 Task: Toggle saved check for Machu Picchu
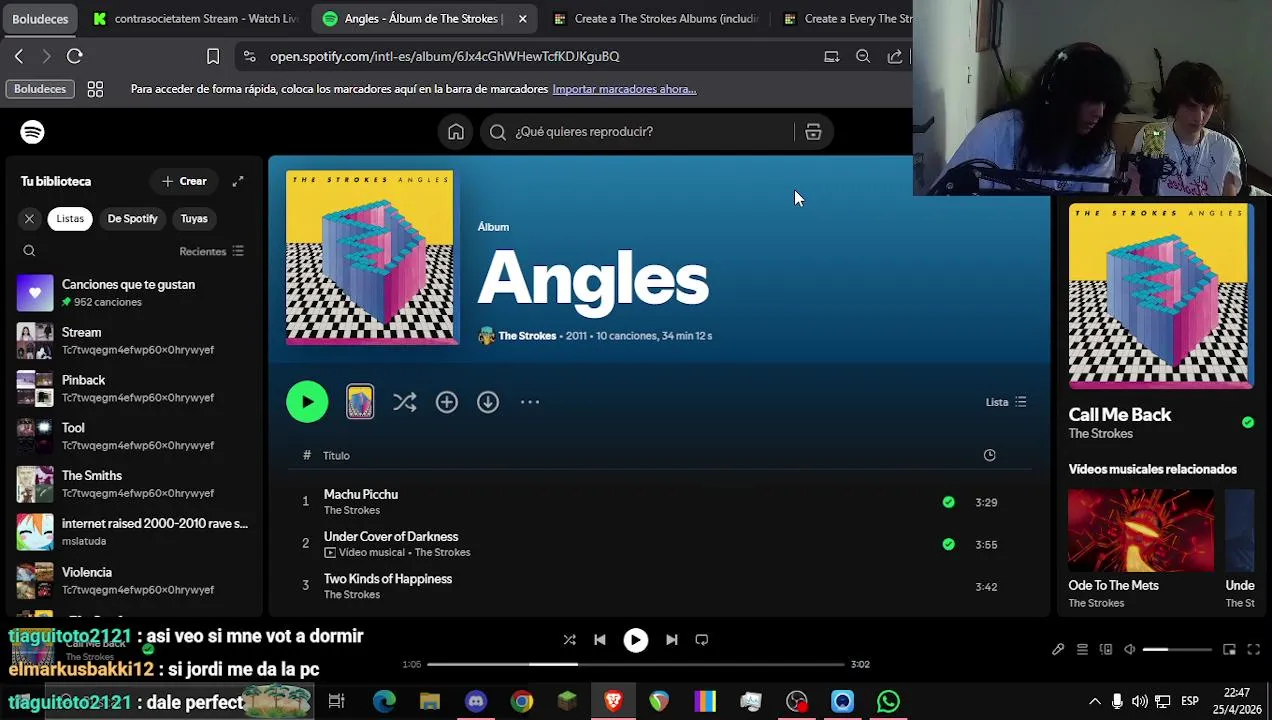[948, 502]
